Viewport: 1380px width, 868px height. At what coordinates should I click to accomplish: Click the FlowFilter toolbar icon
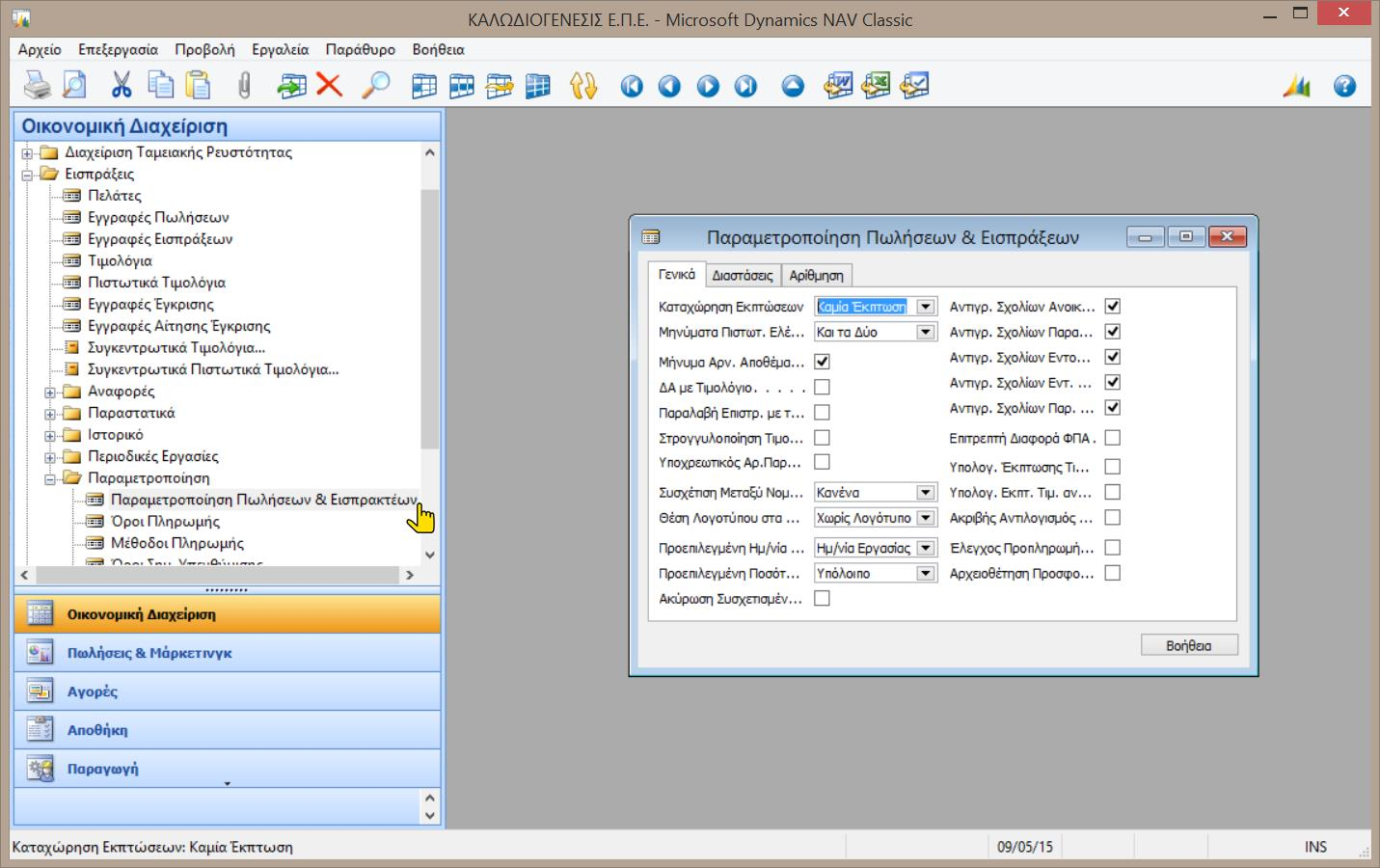500,86
